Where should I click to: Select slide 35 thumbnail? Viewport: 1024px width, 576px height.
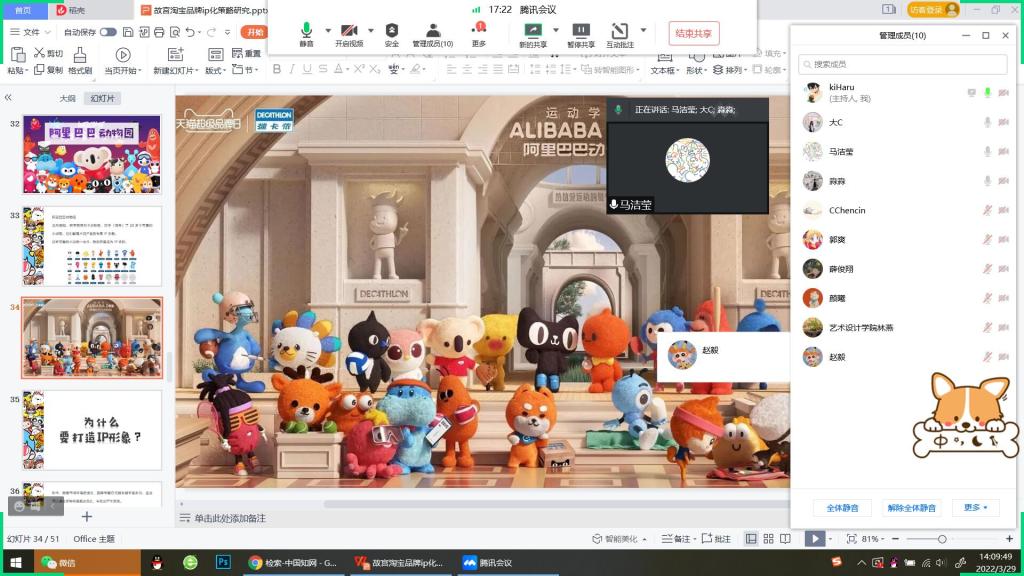[92, 430]
